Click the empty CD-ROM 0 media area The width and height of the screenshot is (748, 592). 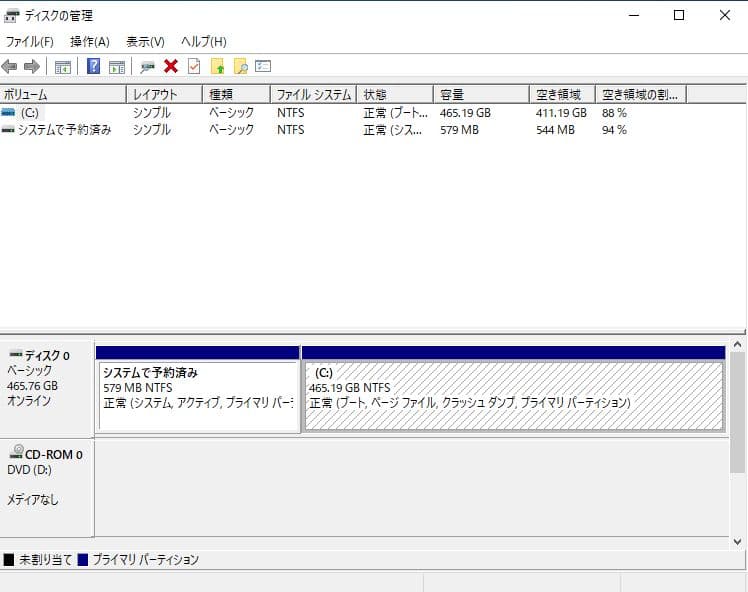(x=412, y=488)
